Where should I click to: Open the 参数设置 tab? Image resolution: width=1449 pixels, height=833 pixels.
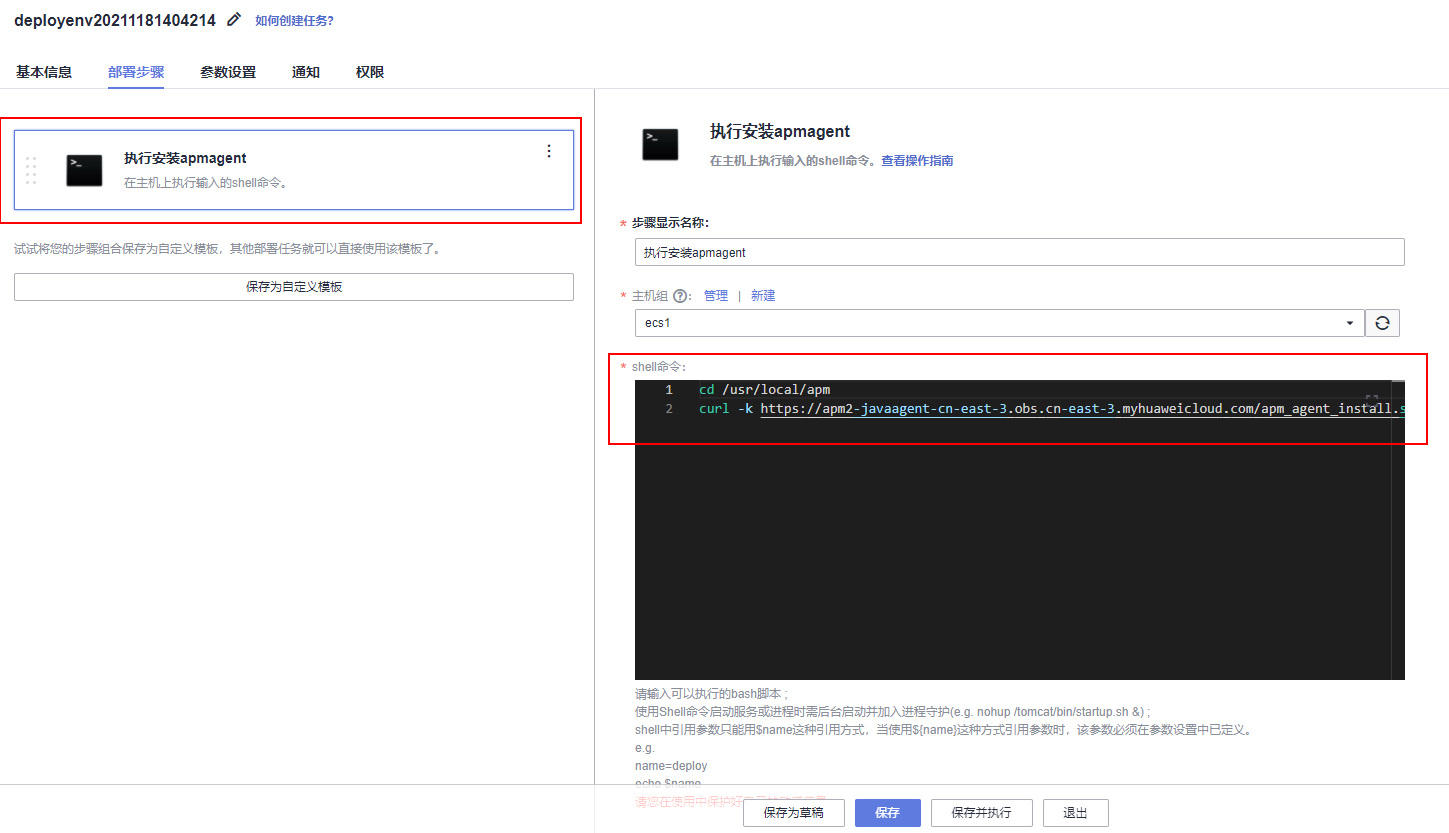point(228,72)
